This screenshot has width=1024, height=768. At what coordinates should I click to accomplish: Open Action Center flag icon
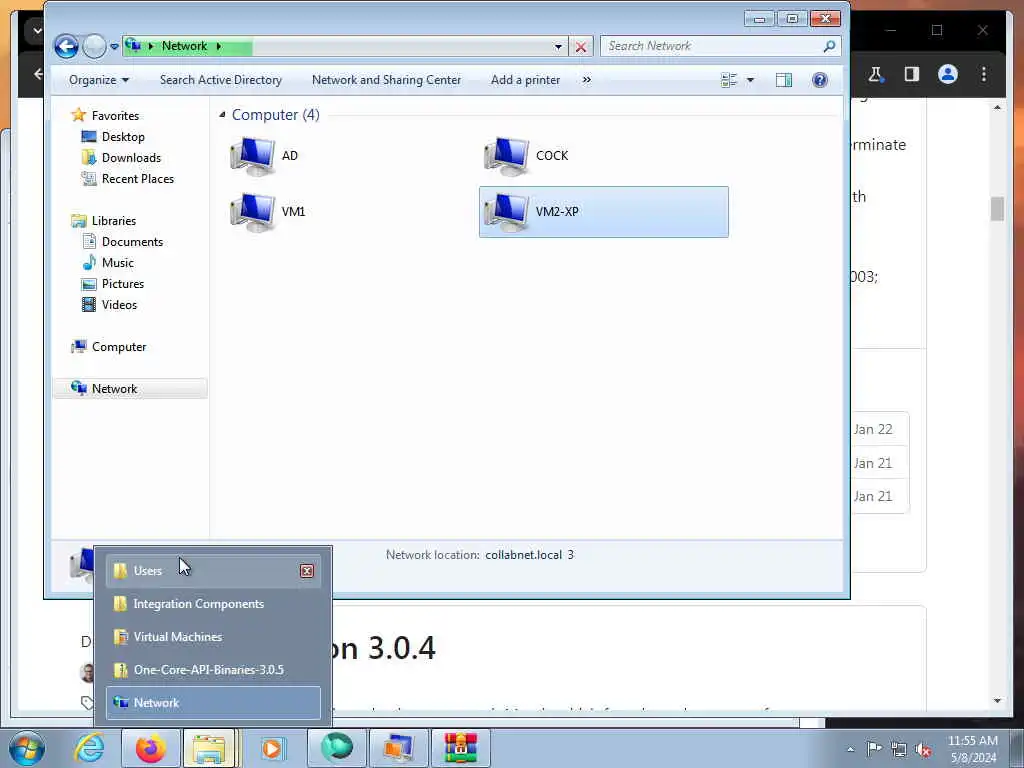(x=874, y=749)
